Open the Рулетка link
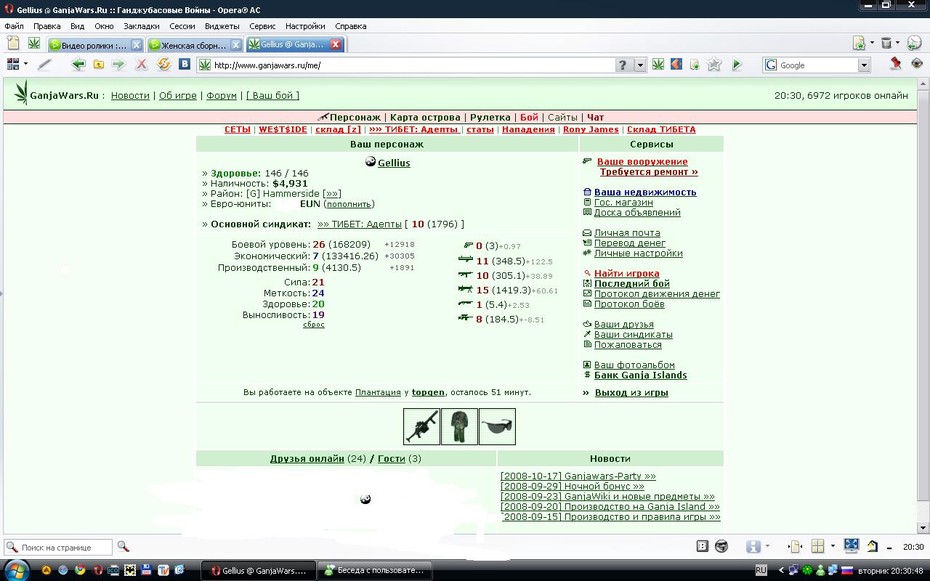 [490, 117]
